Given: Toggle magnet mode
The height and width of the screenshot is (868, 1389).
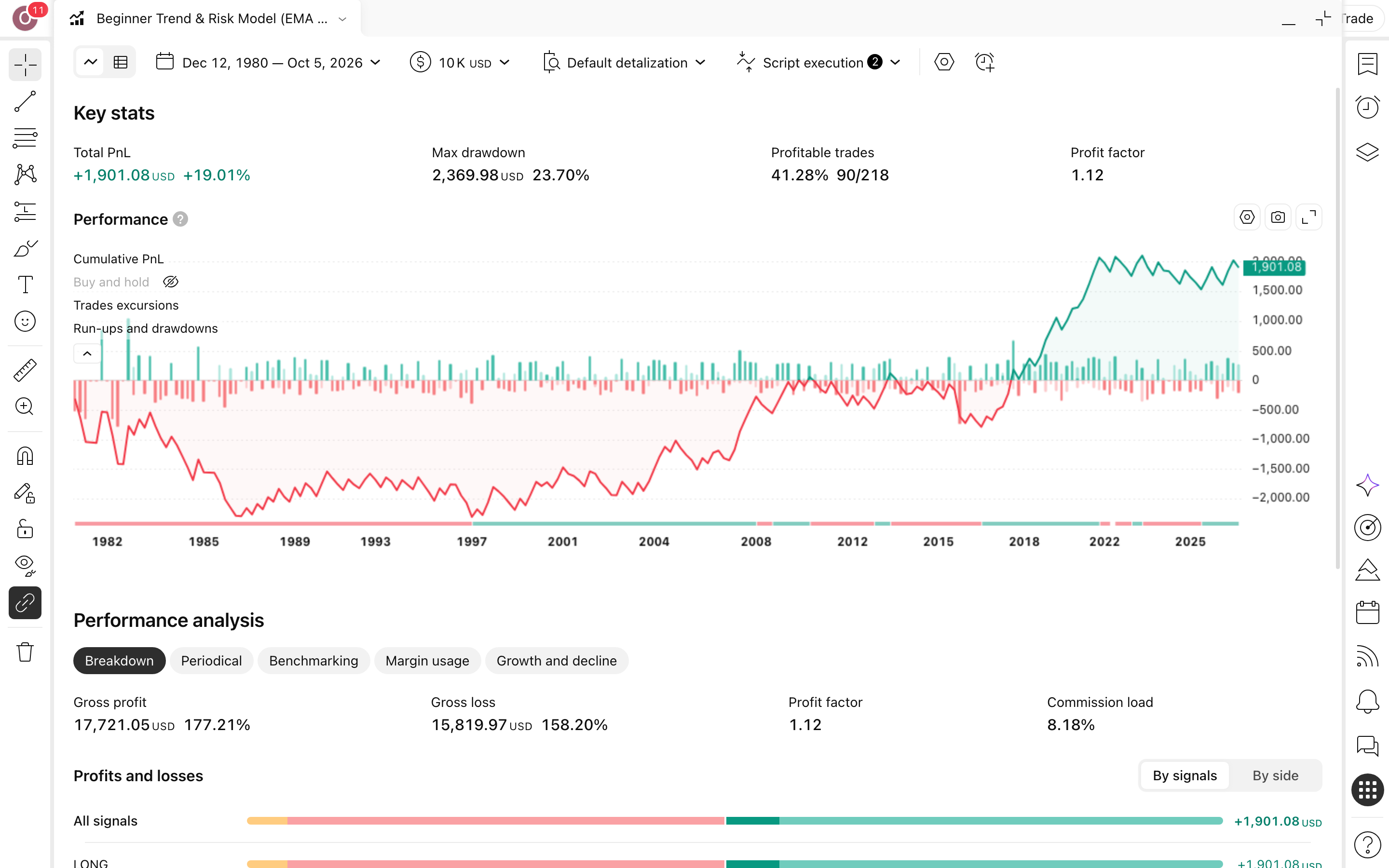Looking at the screenshot, I should (25, 456).
